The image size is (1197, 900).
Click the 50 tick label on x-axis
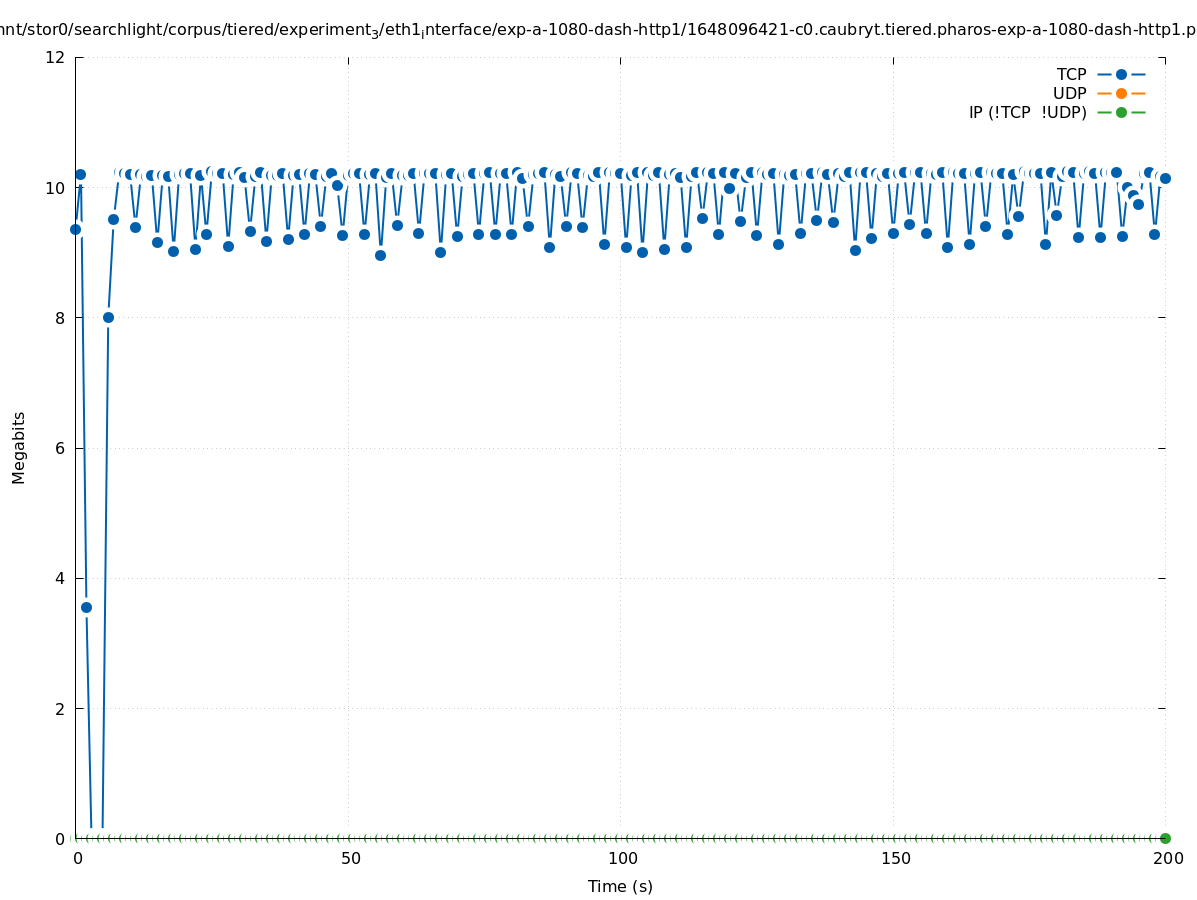point(350,858)
